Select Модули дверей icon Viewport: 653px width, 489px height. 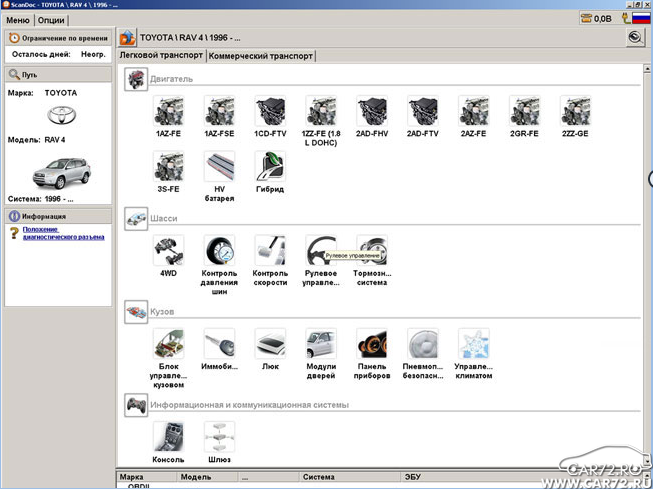pyautogui.click(x=321, y=344)
